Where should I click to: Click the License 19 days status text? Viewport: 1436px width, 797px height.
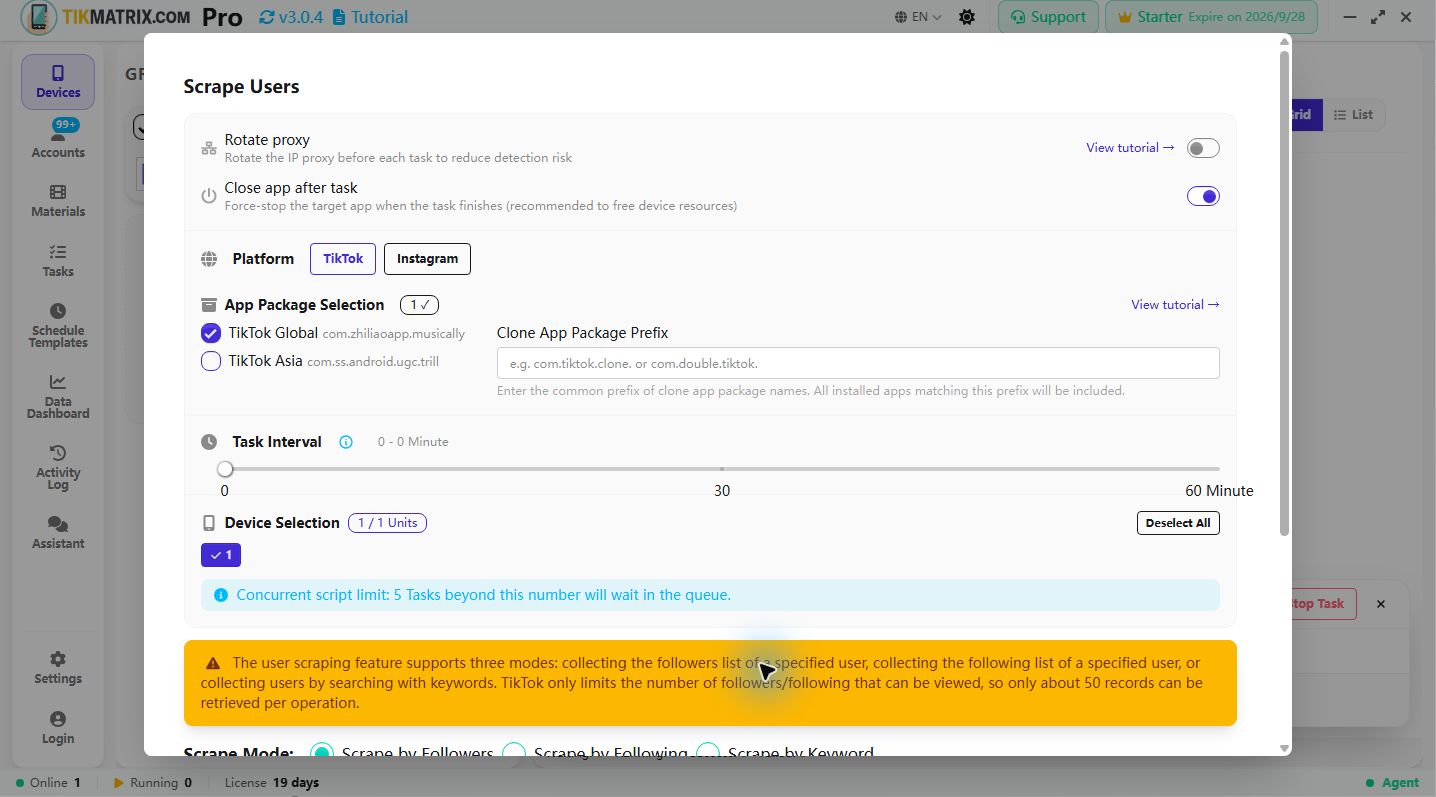272,783
